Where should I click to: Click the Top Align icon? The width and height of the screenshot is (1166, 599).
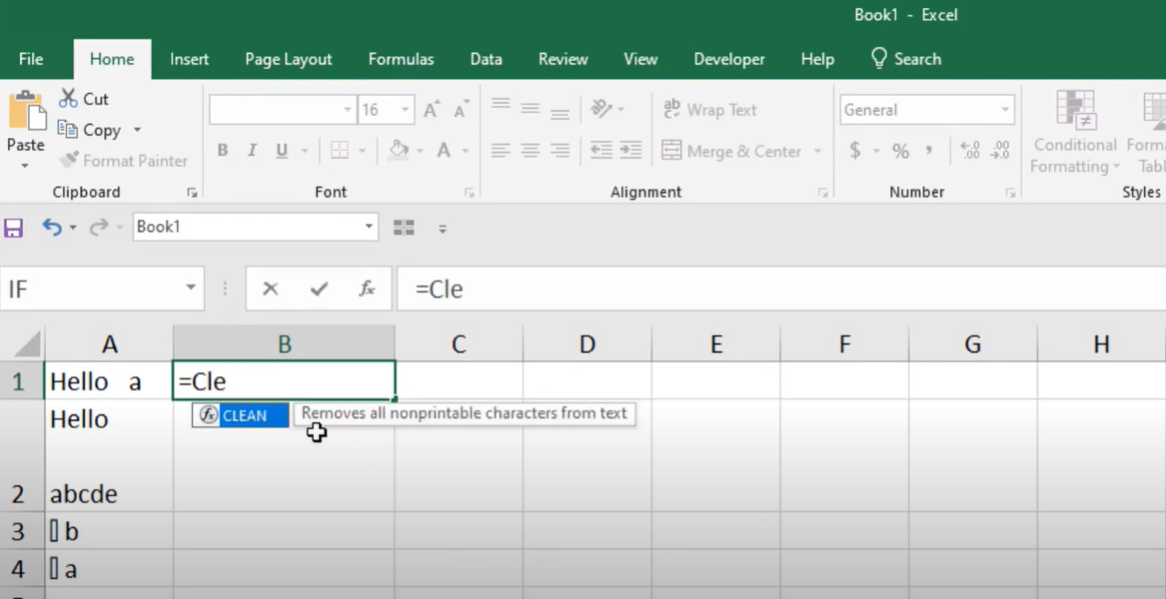[500, 104]
